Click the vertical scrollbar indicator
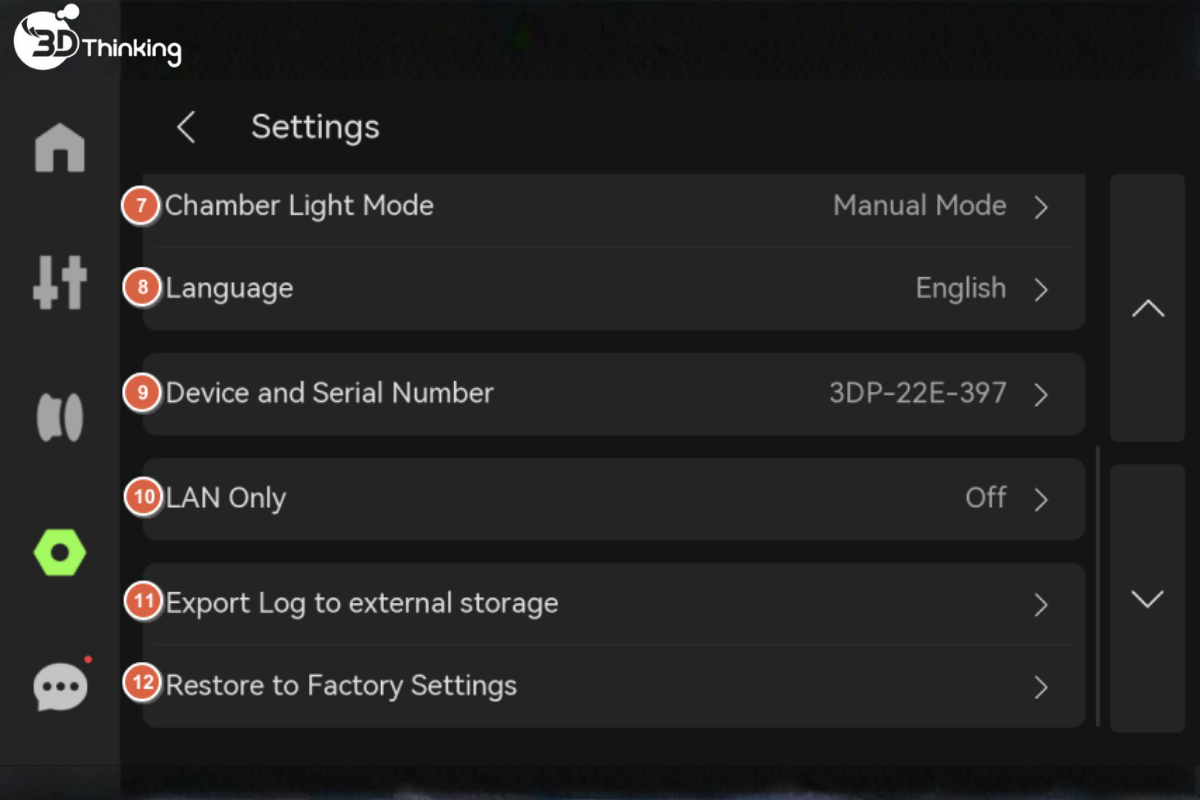This screenshot has height=800, width=1200. tap(1098, 586)
